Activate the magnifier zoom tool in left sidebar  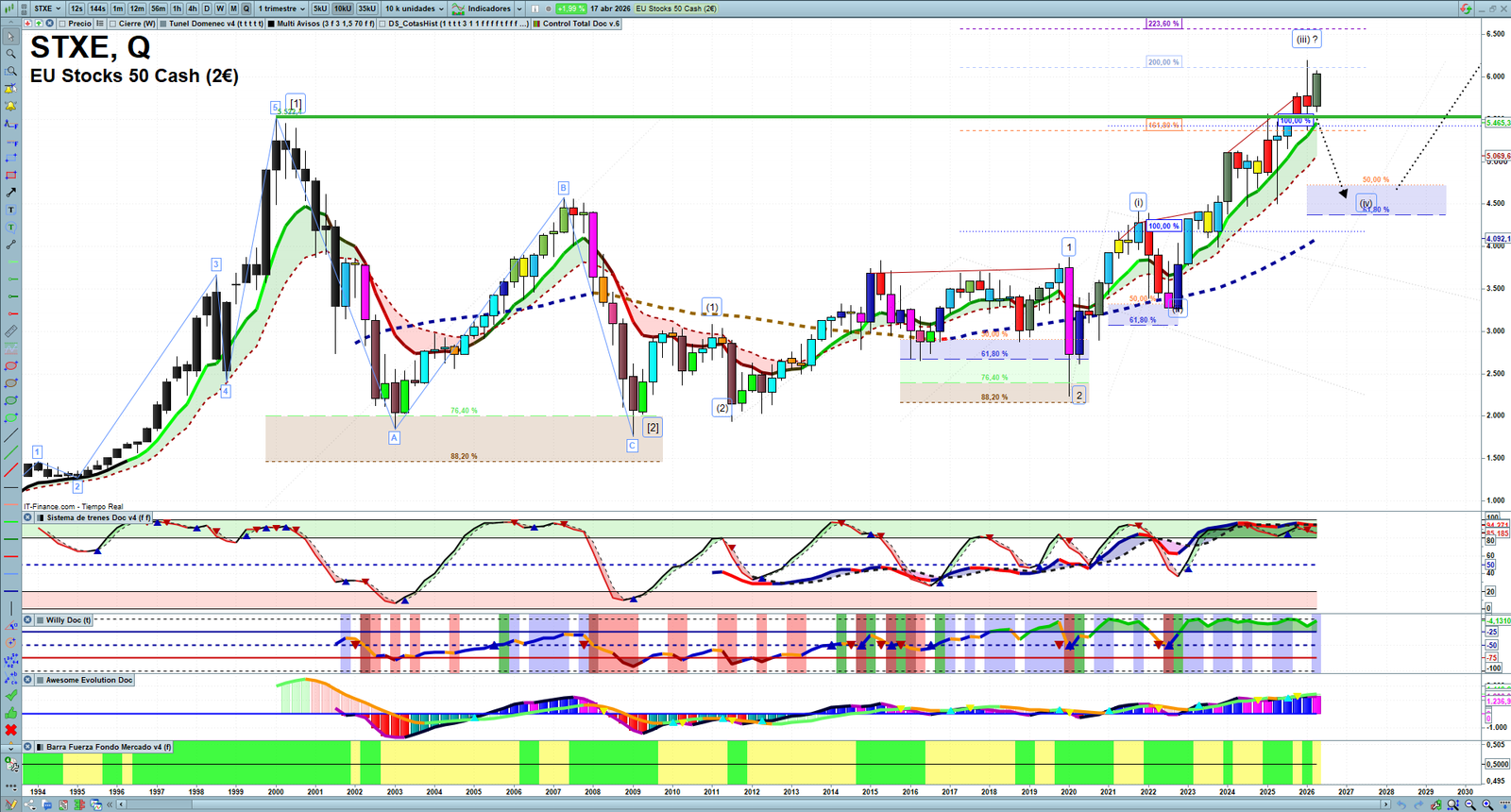point(11,54)
